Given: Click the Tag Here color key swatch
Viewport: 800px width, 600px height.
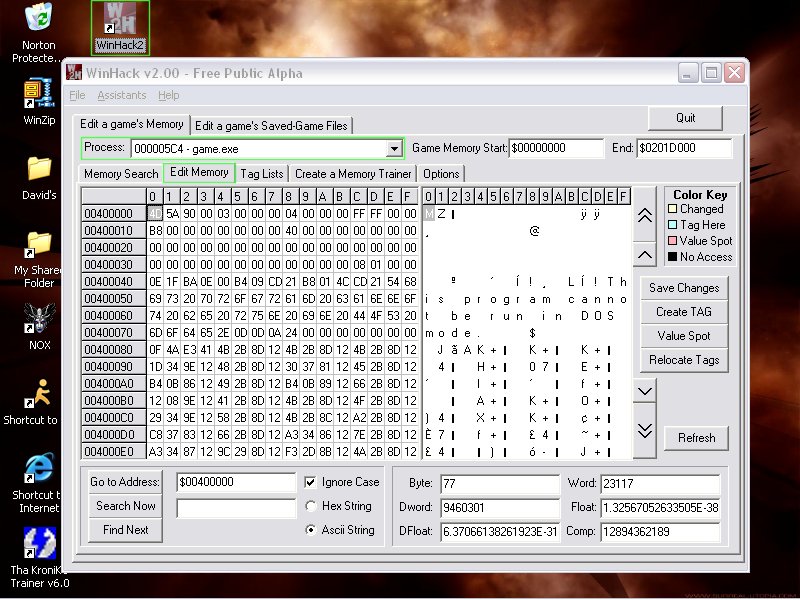Looking at the screenshot, I should pyautogui.click(x=672, y=224).
